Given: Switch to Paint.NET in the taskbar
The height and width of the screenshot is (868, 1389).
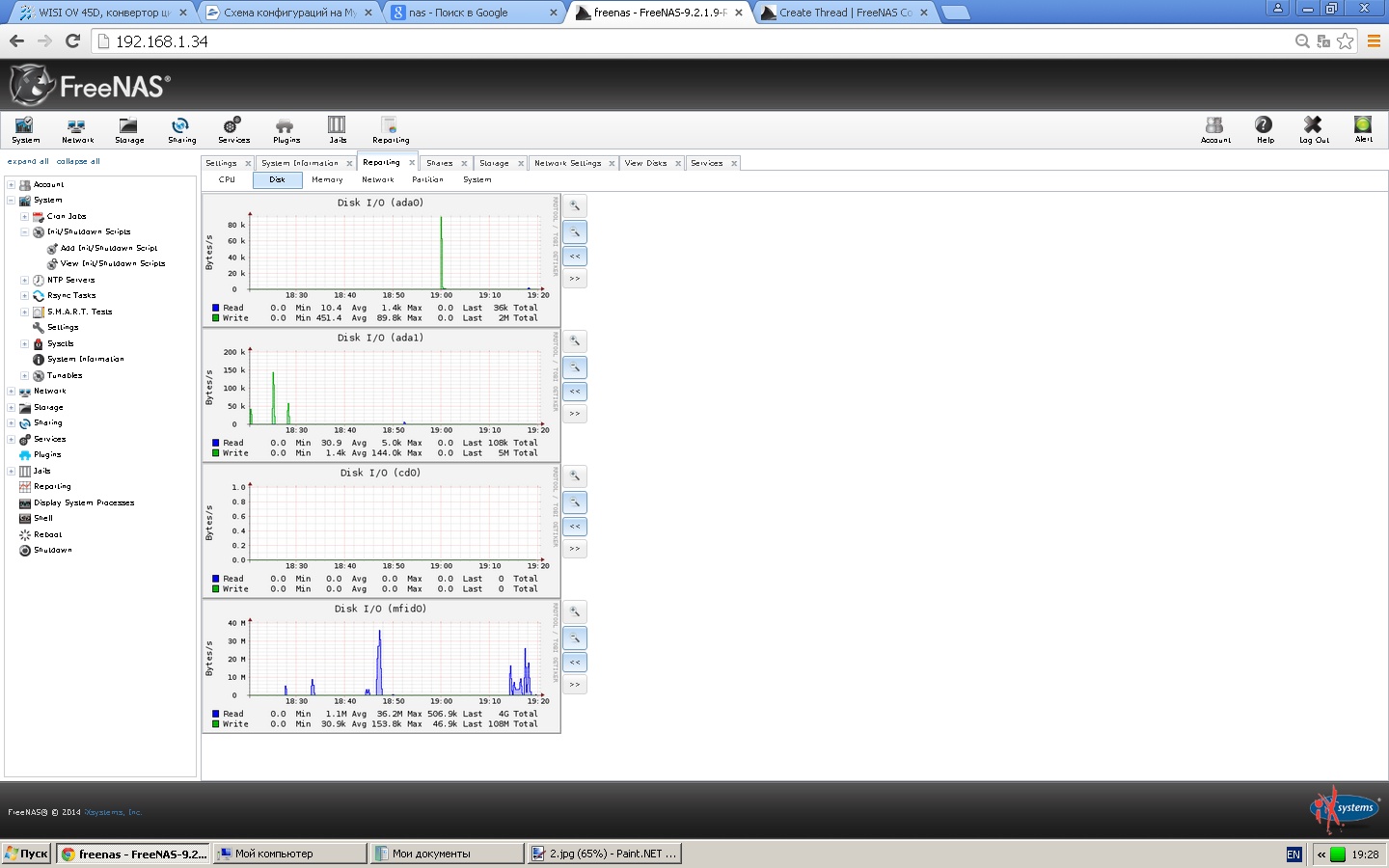Looking at the screenshot, I should [x=605, y=854].
